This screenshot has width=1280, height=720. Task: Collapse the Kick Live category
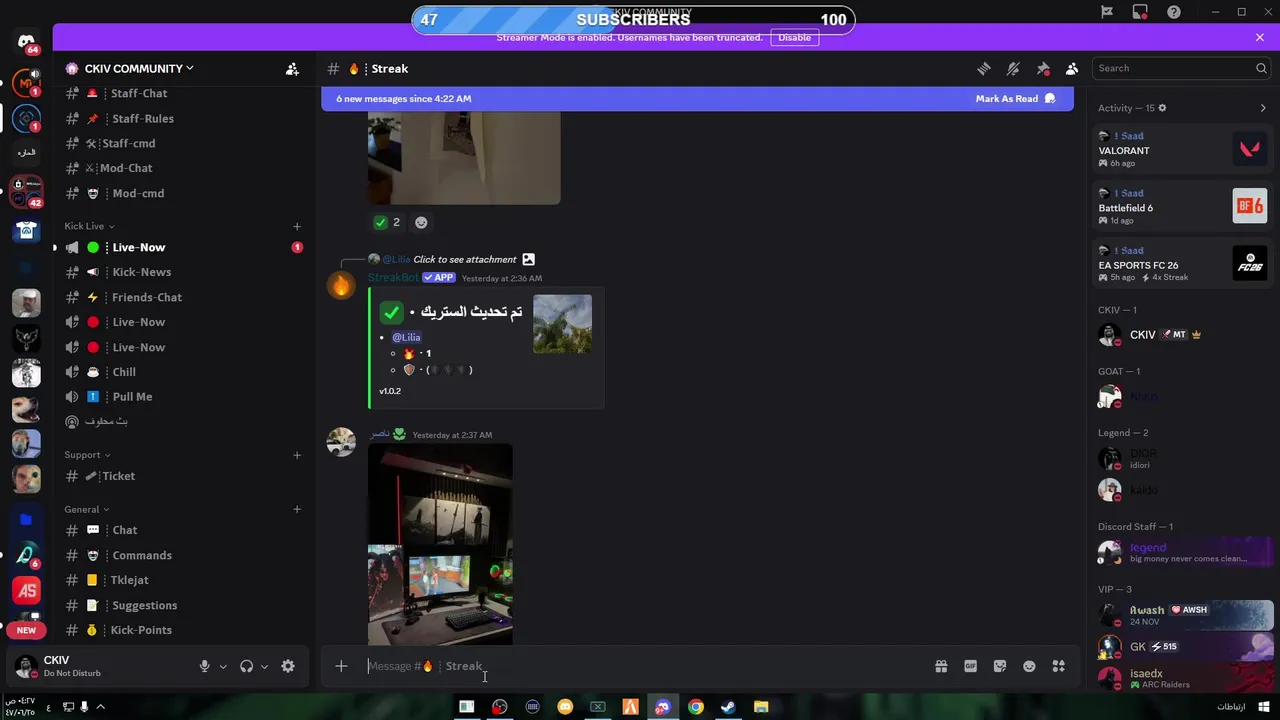point(89,226)
